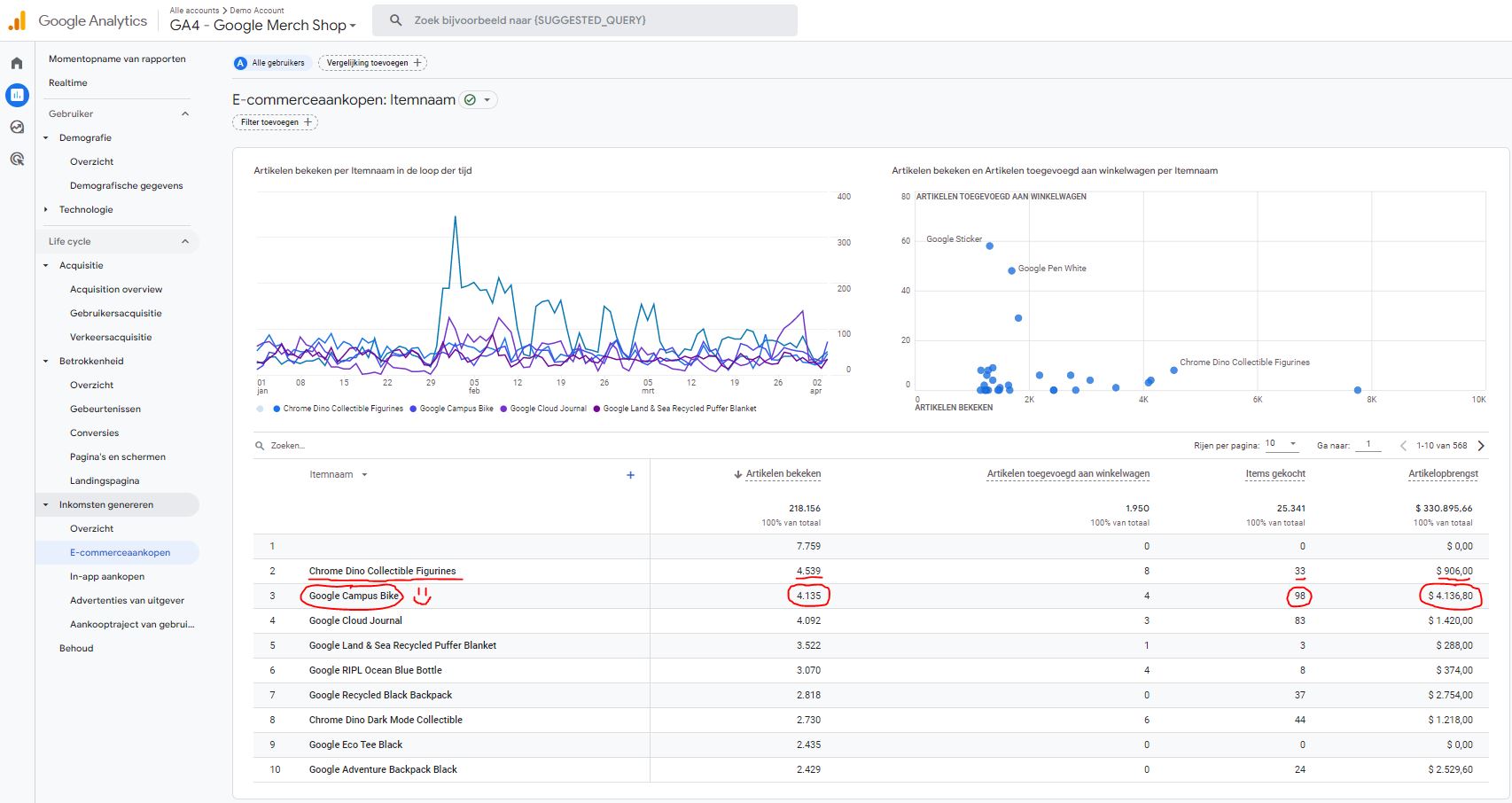Viewport: 1512px width, 803px height.
Task: Click the green report status check icon
Action: point(471,100)
